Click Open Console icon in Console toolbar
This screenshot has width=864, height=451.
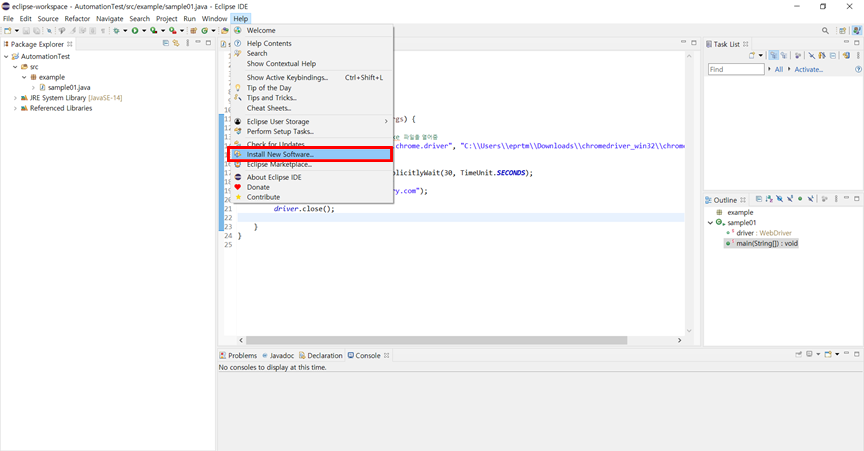[828, 354]
